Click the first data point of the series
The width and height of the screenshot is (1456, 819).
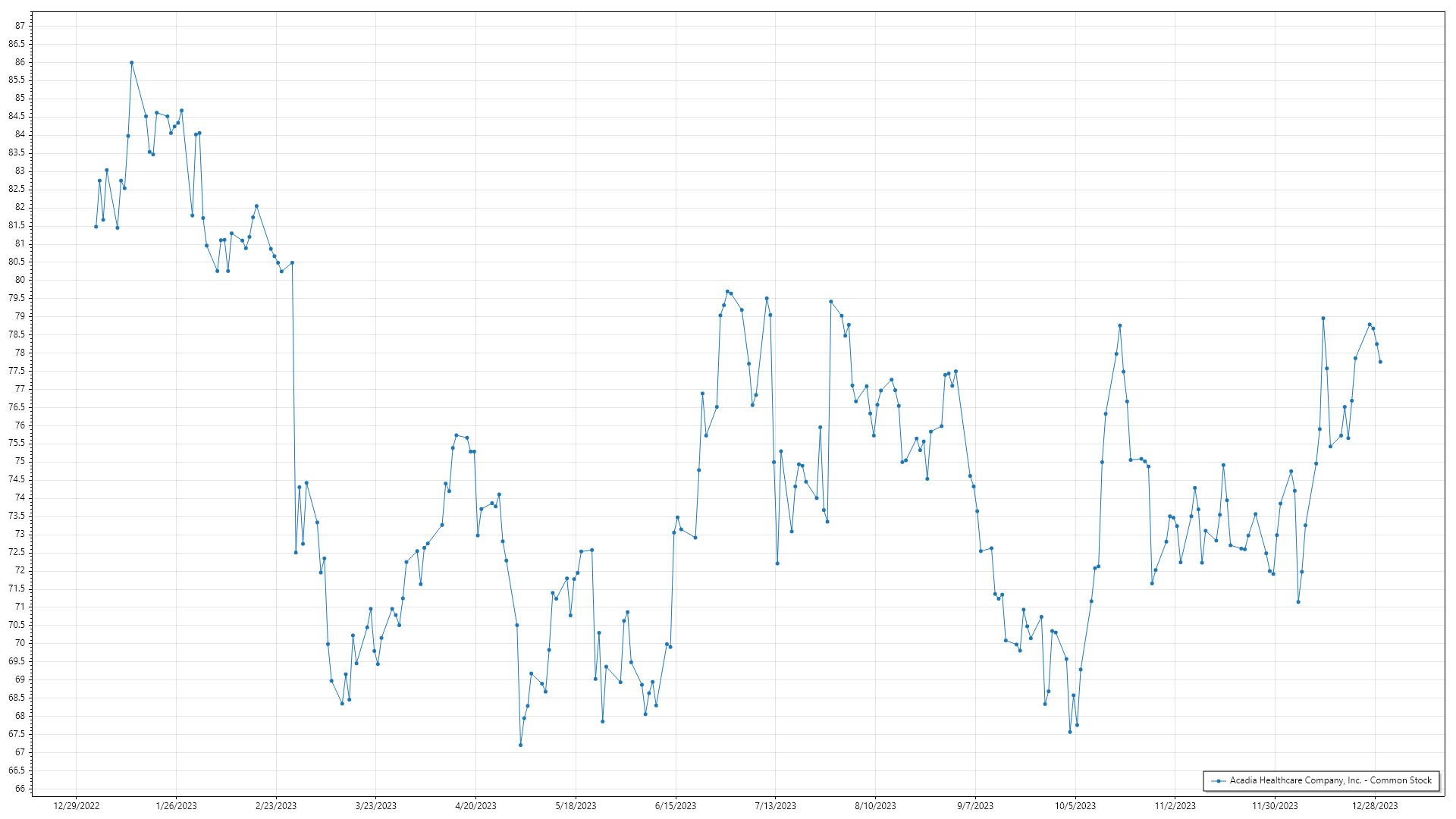[96, 227]
